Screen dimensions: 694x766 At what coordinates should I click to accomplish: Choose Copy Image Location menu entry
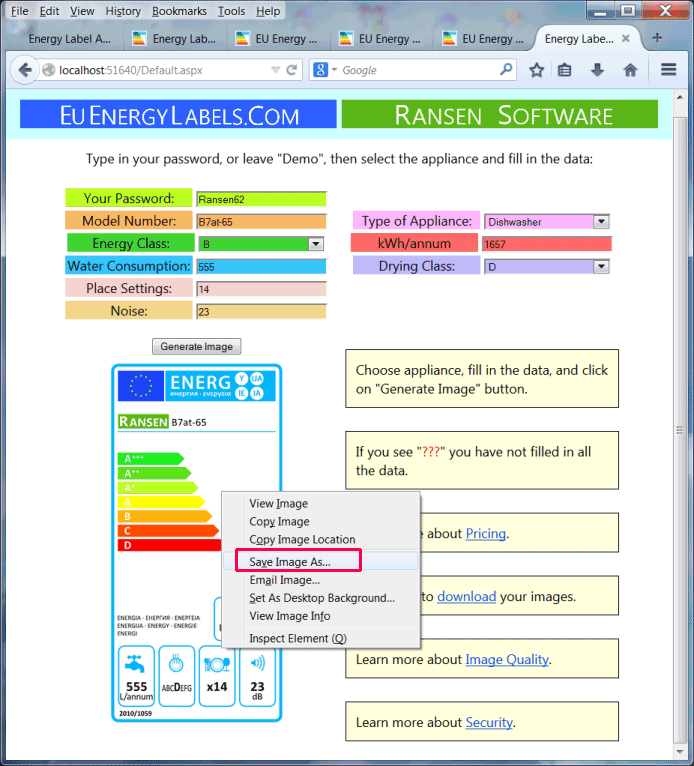[302, 539]
